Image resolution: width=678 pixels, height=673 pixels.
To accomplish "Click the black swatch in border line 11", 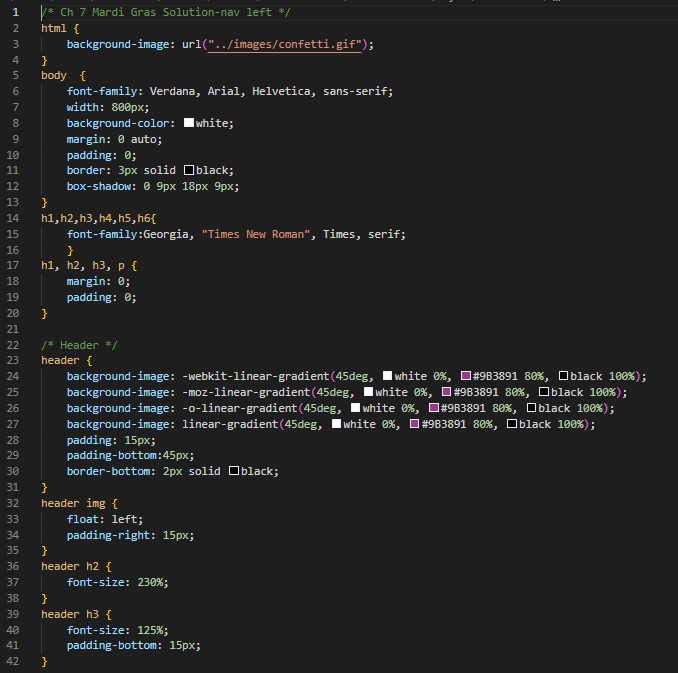I will point(189,170).
